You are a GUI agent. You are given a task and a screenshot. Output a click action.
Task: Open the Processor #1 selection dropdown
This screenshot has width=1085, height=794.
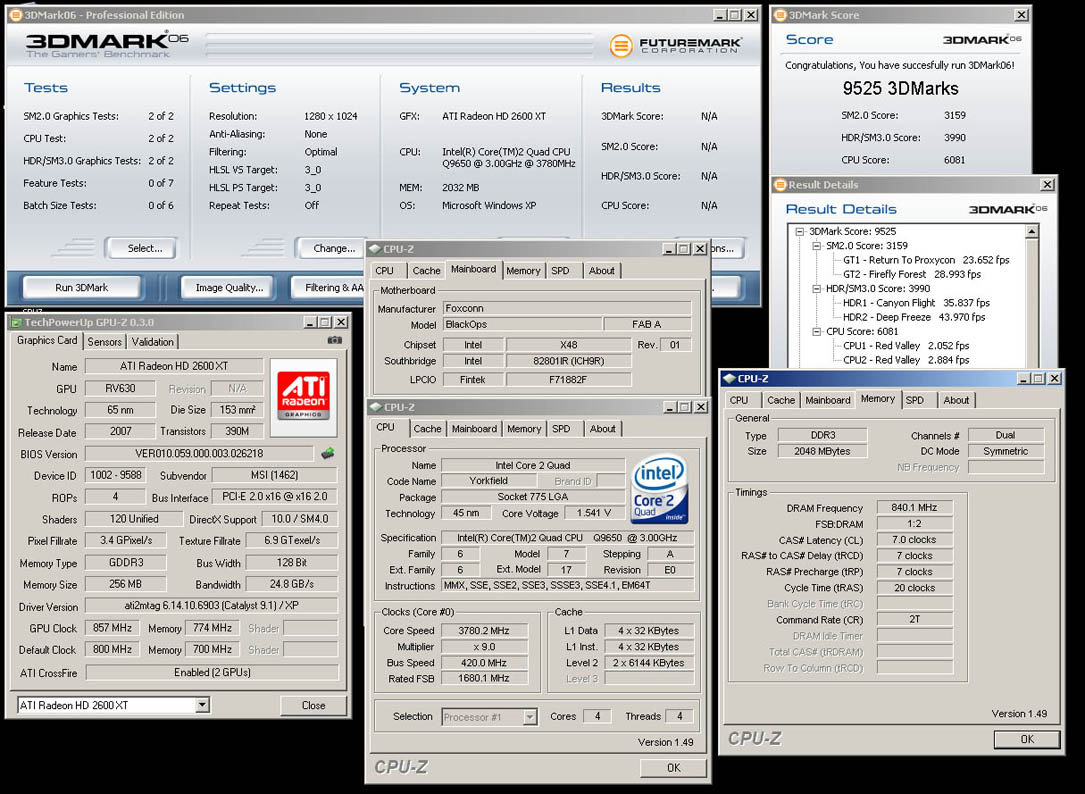pos(530,717)
